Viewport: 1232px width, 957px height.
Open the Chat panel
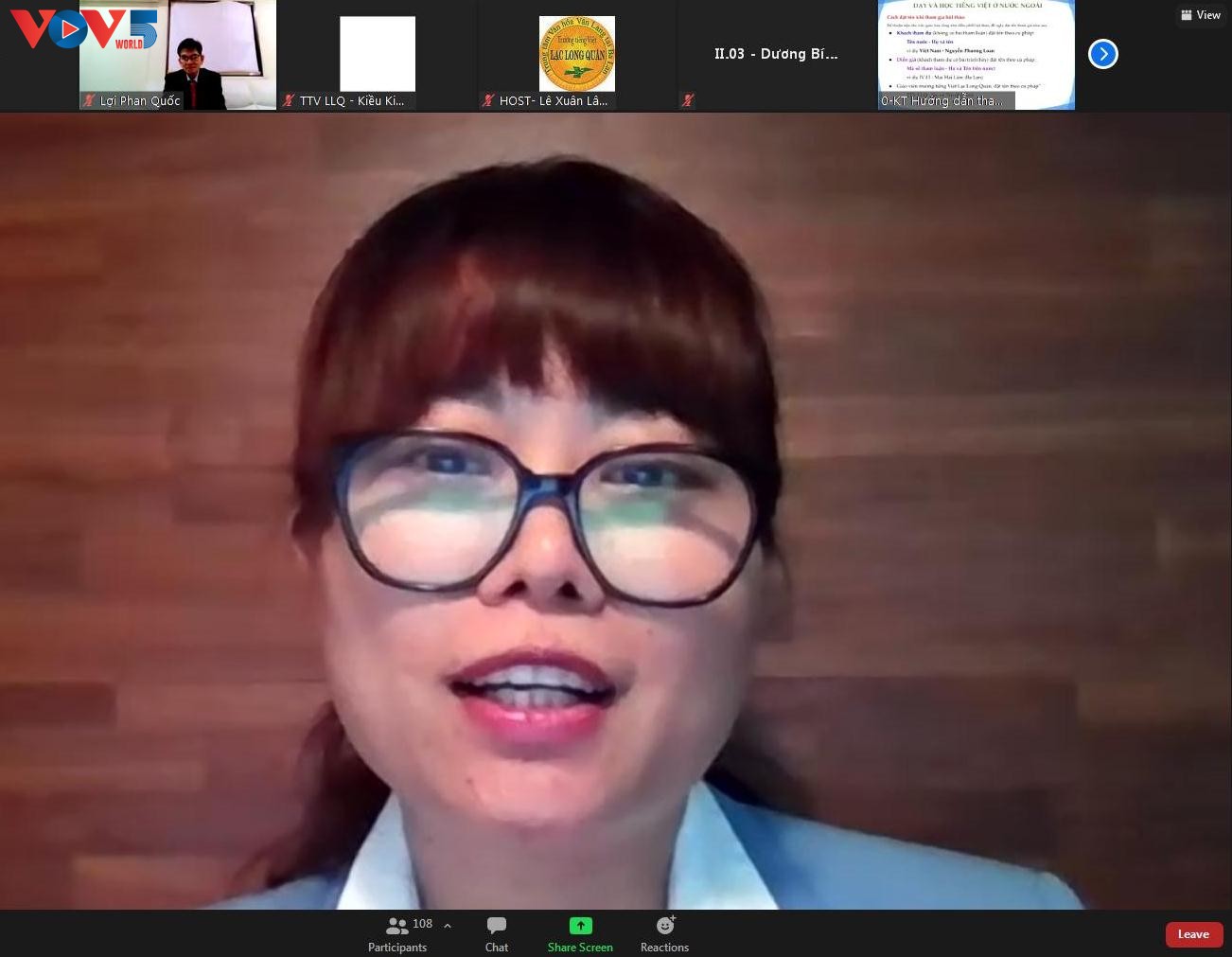[x=496, y=933]
